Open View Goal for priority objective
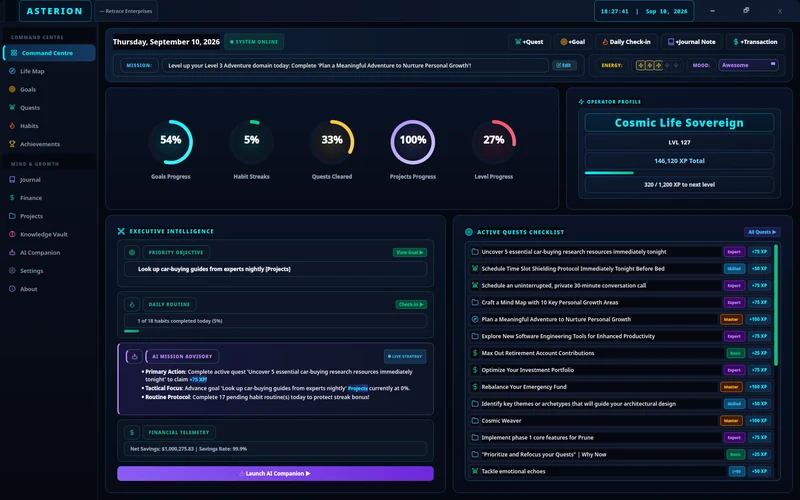The image size is (800, 500). pyautogui.click(x=410, y=252)
